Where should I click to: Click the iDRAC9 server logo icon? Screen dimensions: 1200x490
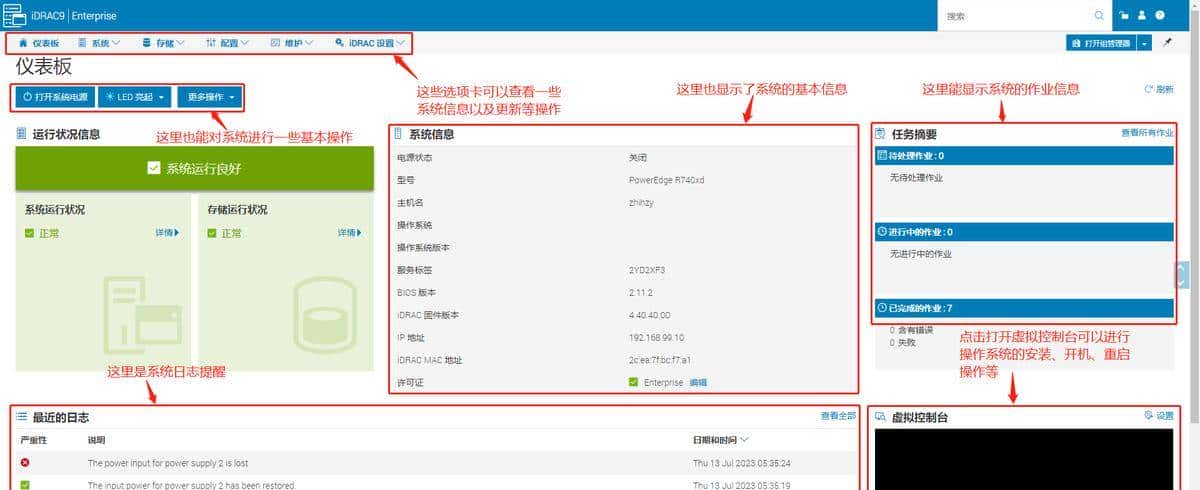tap(15, 16)
